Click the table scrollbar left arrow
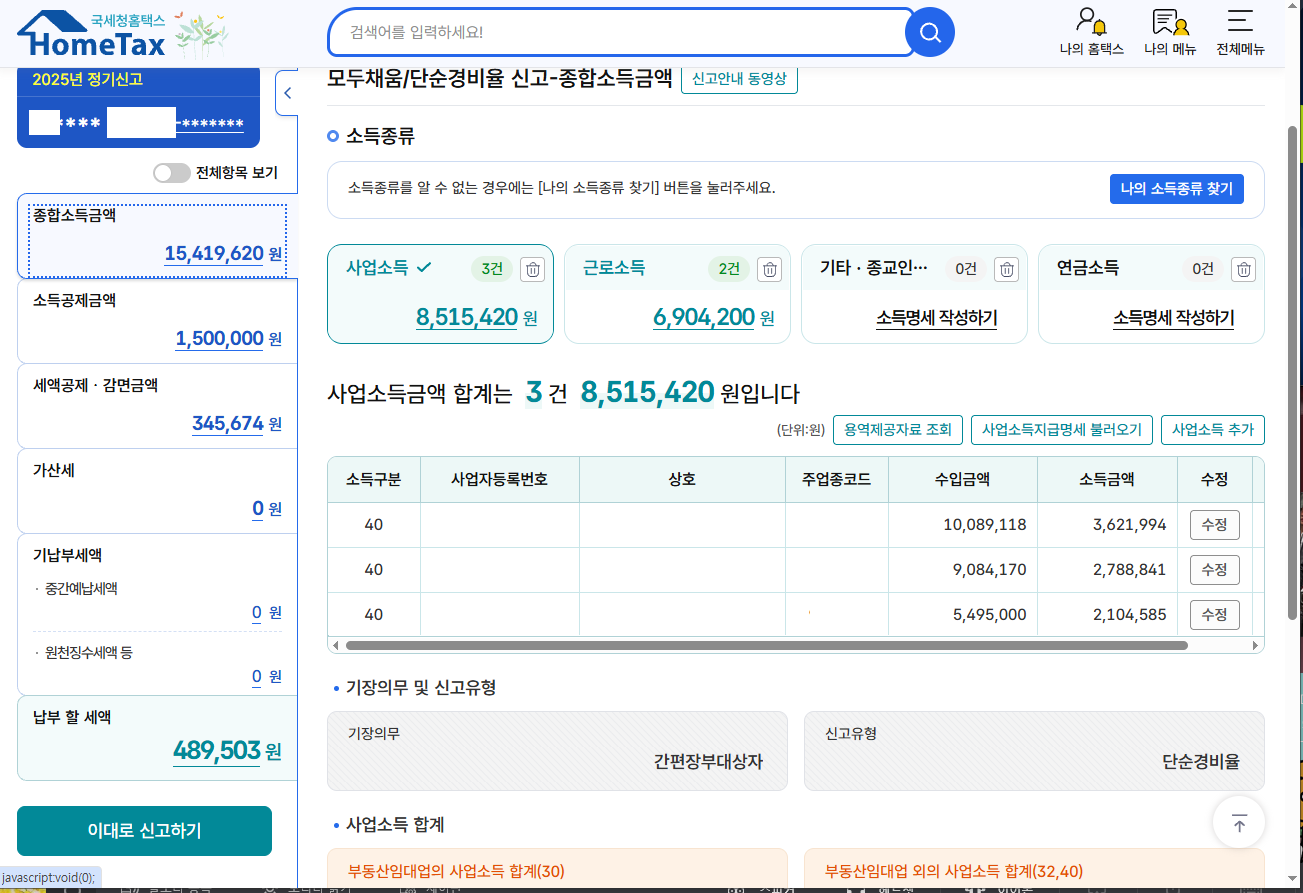The width and height of the screenshot is (1303, 893). coord(334,646)
